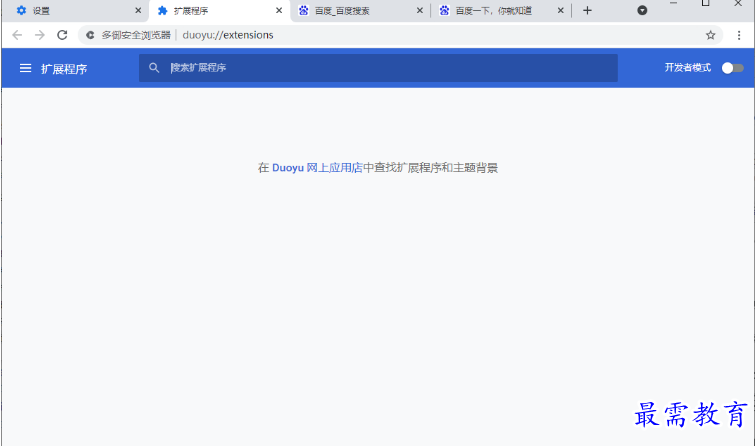This screenshot has height=446, width=756.
Task: Go back to previous page
Action: [17, 35]
